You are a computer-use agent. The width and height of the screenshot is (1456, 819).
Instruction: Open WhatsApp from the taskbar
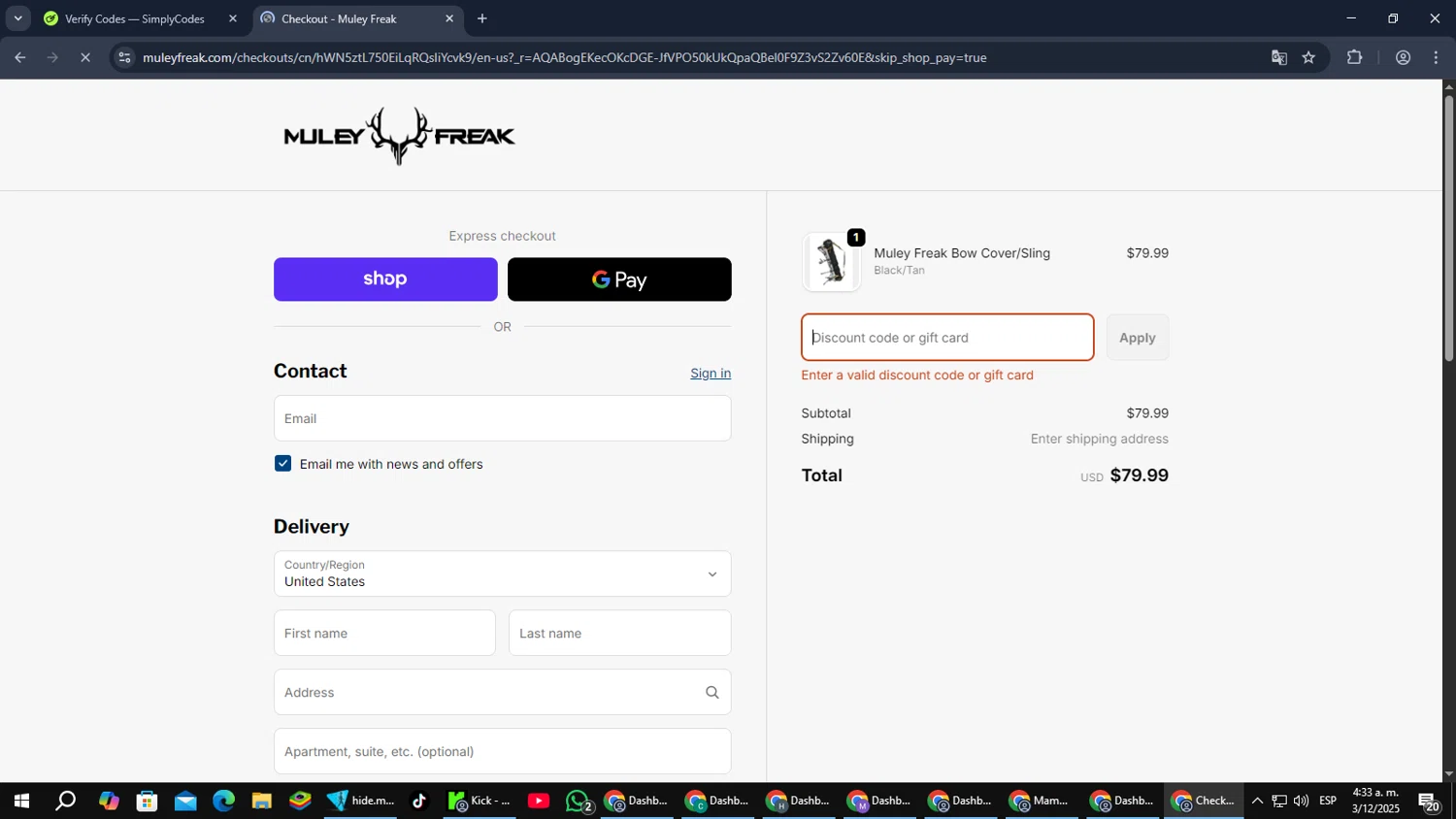pyautogui.click(x=579, y=801)
